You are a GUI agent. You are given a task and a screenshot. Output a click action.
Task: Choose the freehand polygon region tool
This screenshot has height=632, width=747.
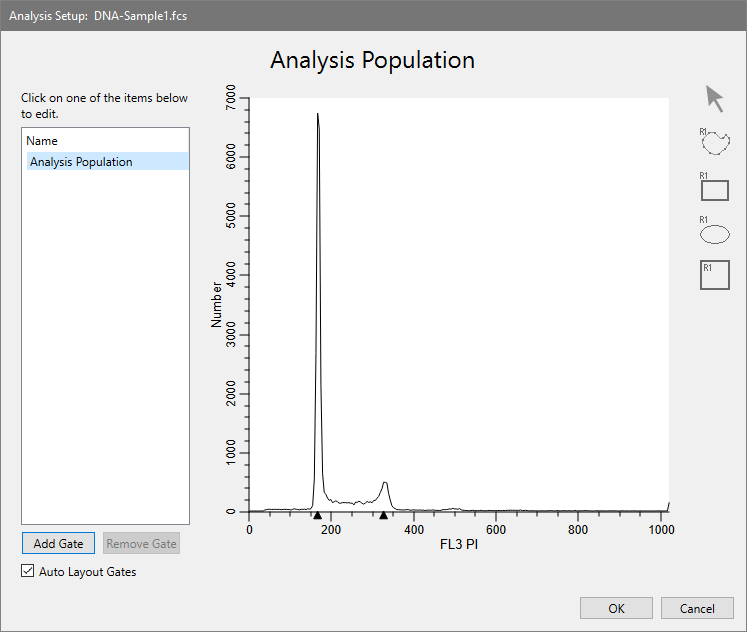pos(715,141)
